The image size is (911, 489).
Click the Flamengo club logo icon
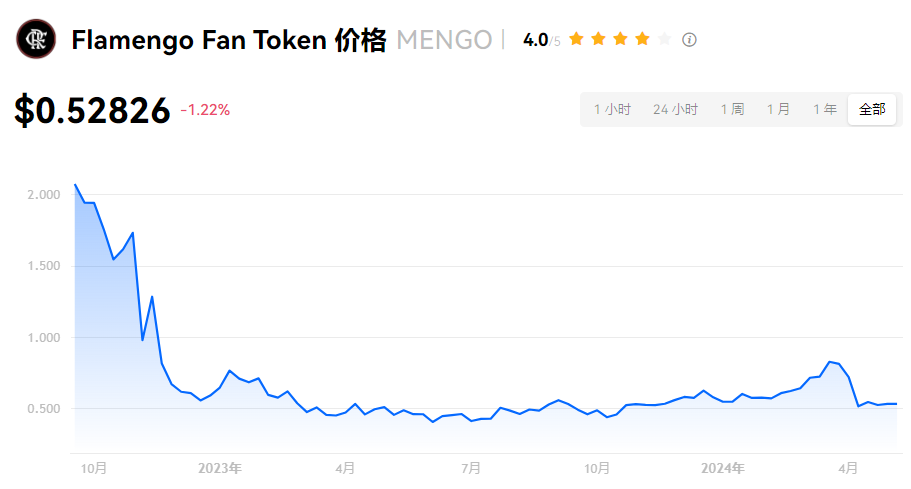click(36, 40)
